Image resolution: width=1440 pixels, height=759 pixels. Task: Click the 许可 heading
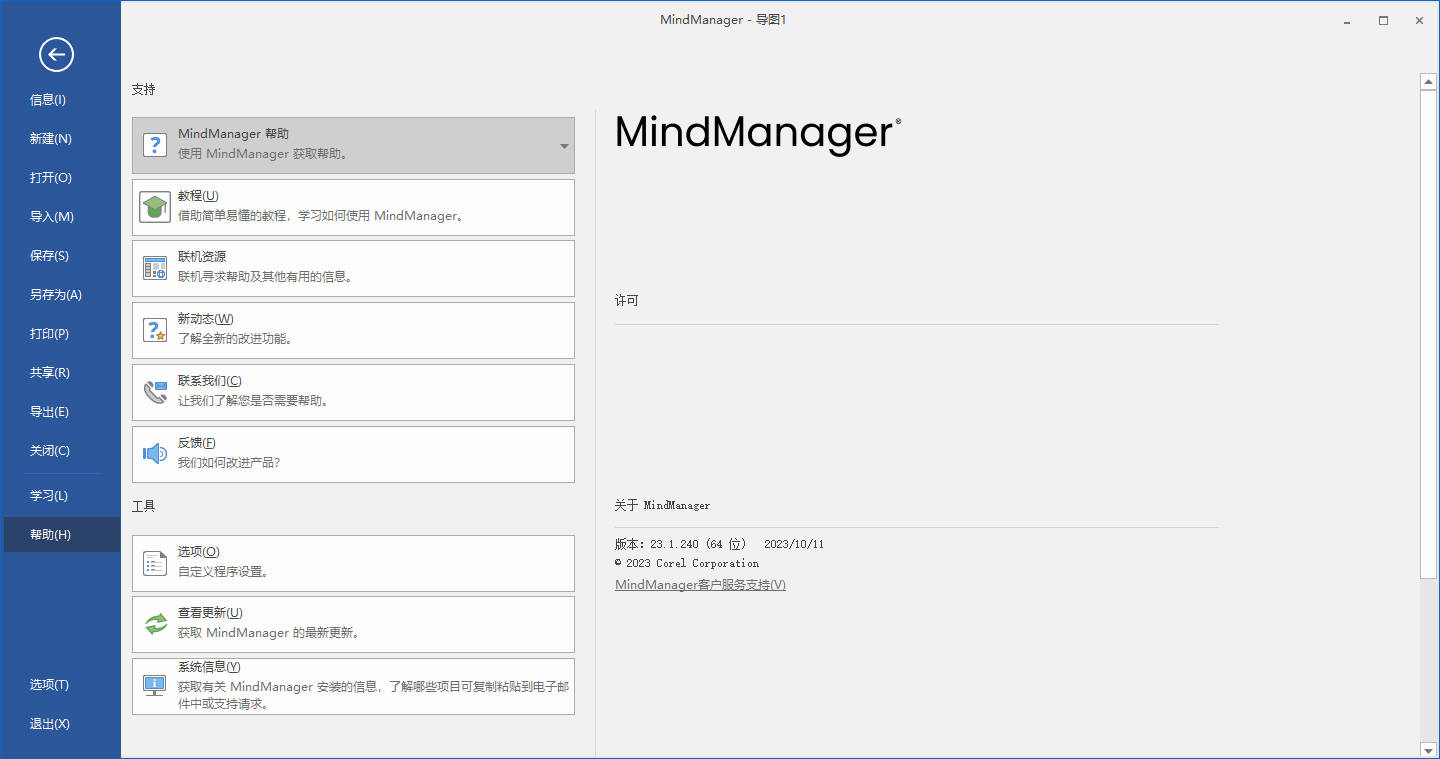tap(626, 301)
